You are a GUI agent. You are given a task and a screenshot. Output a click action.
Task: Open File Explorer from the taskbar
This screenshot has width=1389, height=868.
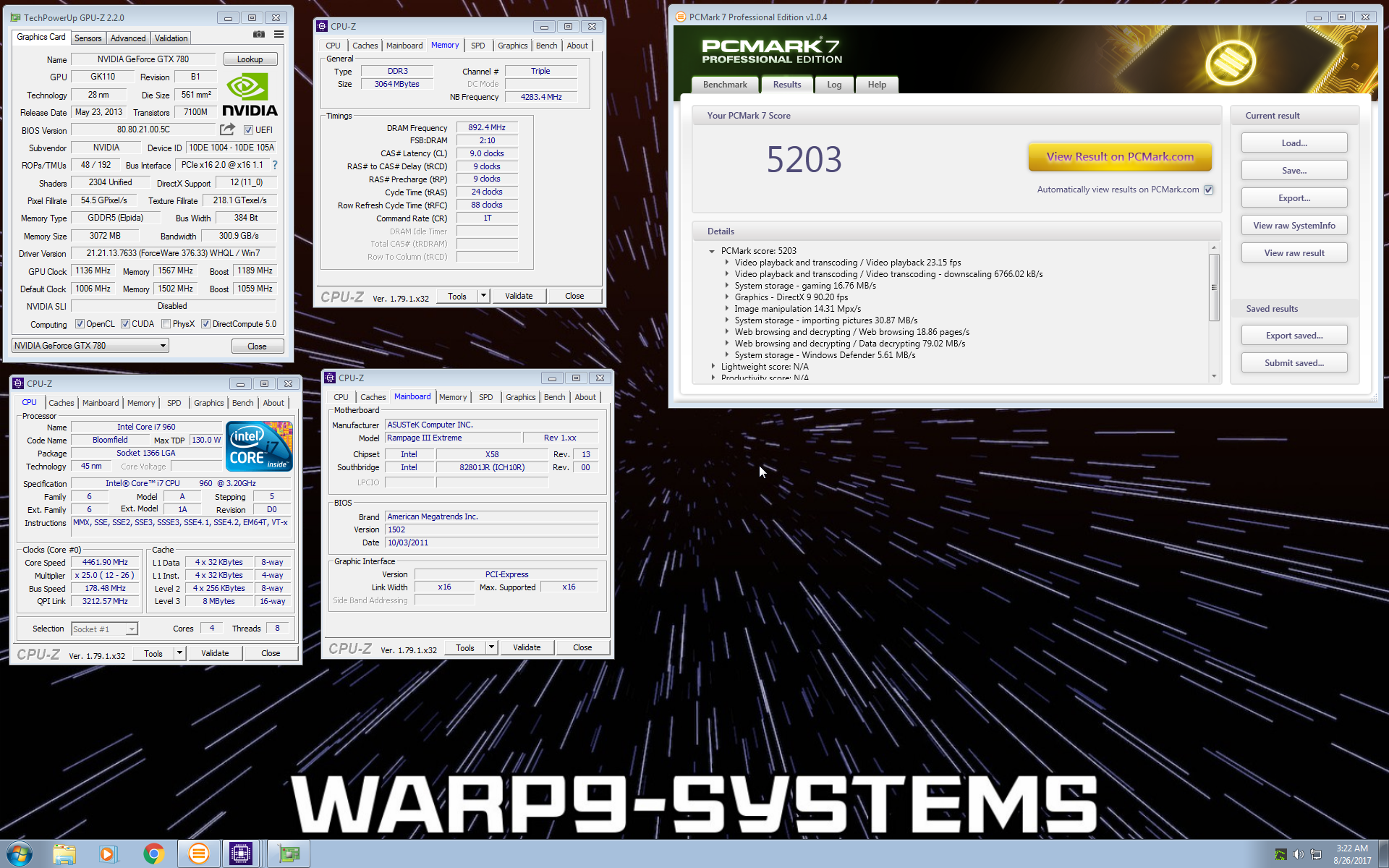click(x=64, y=854)
